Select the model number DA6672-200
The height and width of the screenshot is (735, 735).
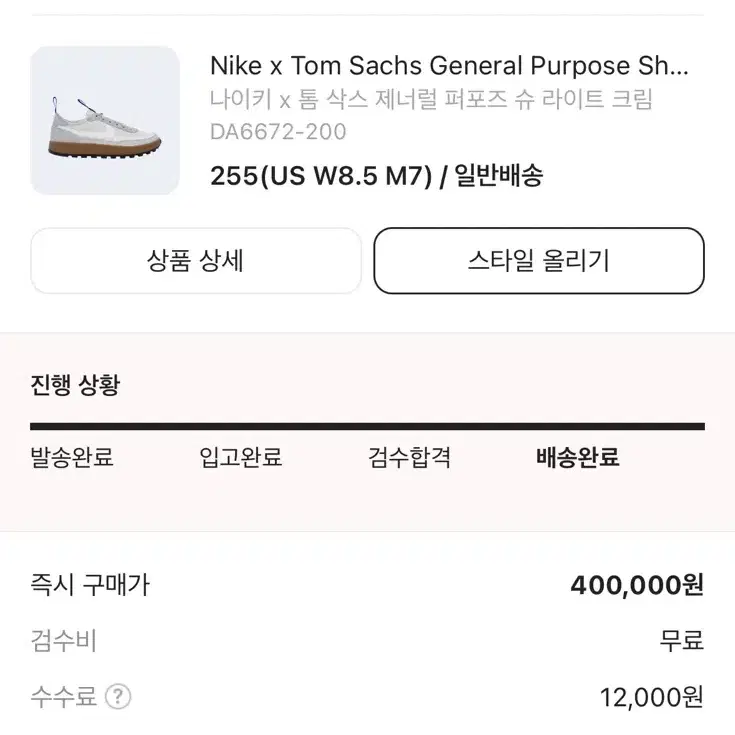[278, 131]
